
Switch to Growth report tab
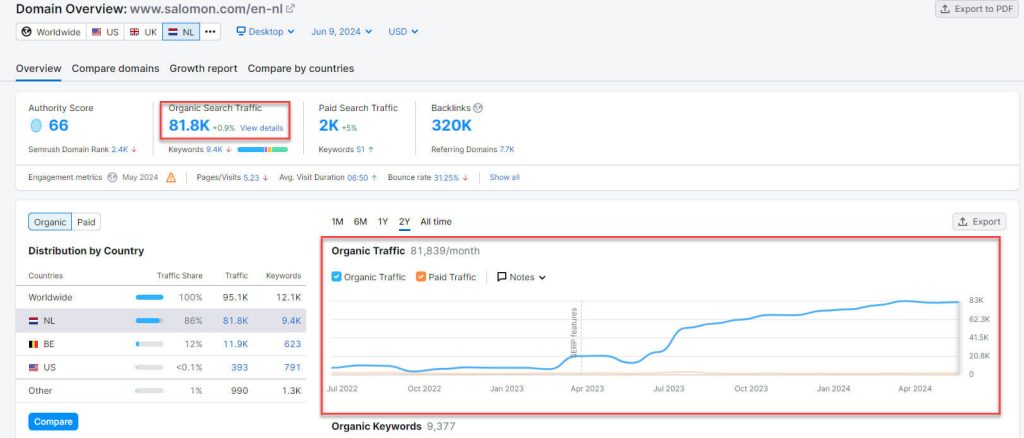[x=203, y=69]
